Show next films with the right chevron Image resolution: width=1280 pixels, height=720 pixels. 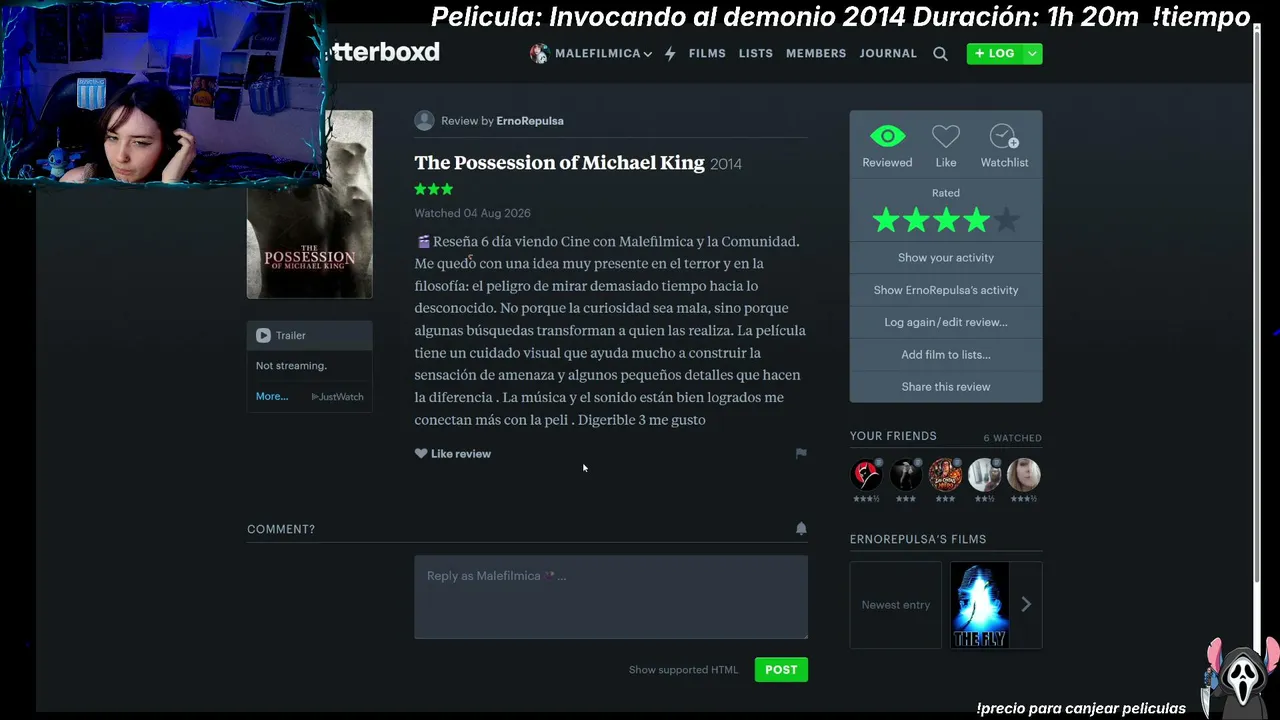[1026, 604]
